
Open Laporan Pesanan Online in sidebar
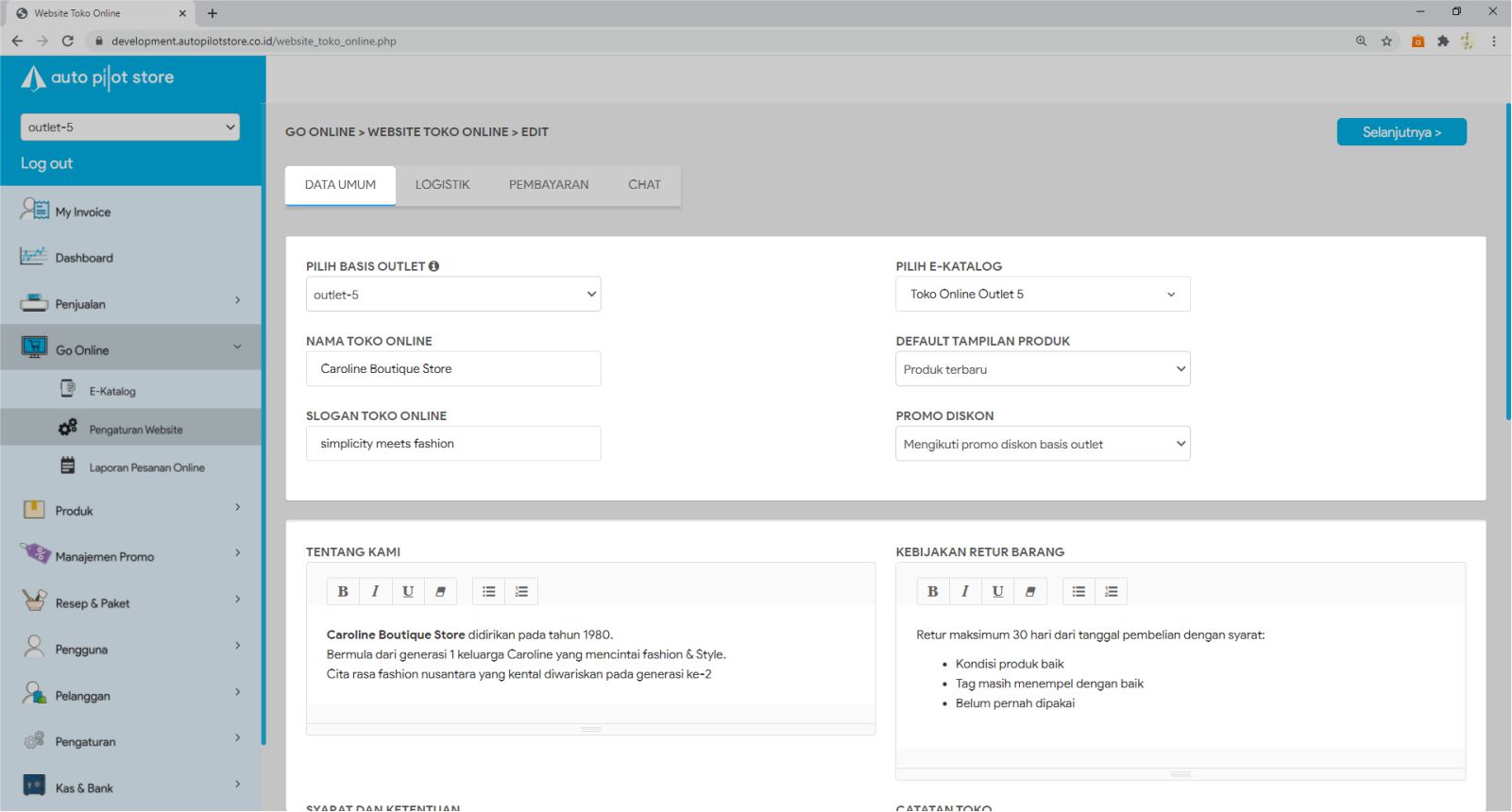(146, 467)
